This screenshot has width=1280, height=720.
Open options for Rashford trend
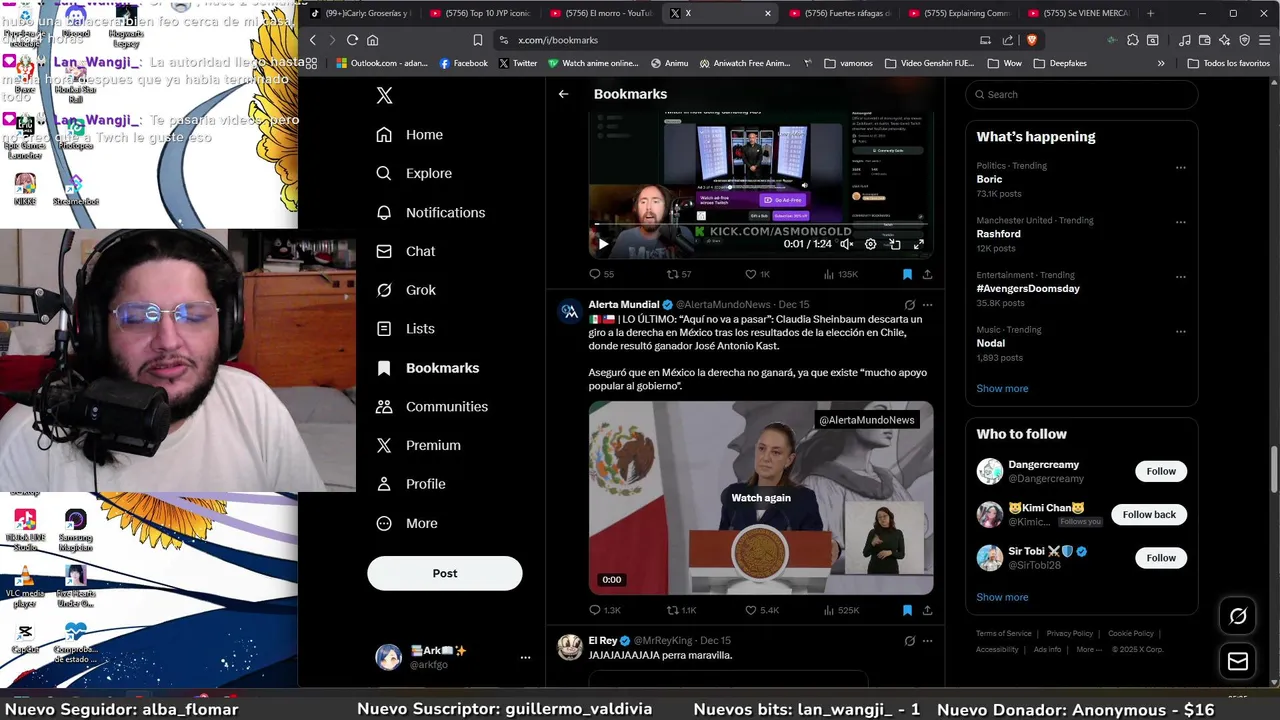click(x=1181, y=222)
